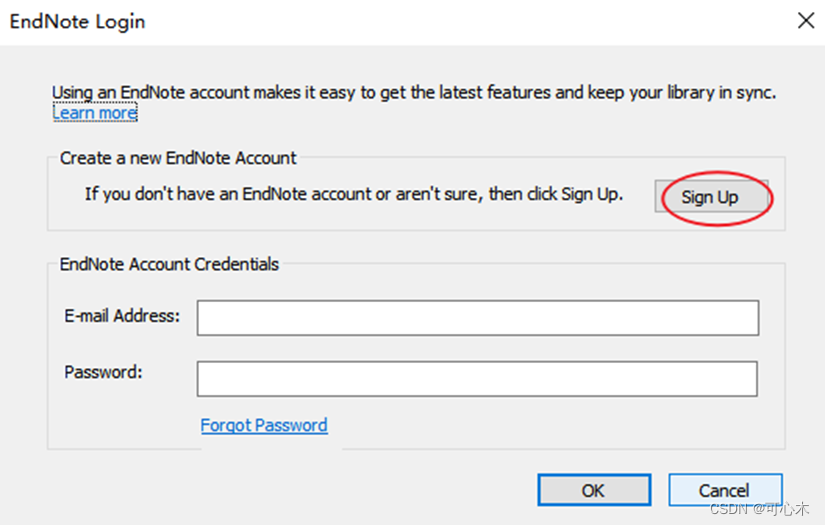Click the sync description sentence

[x=414, y=93]
